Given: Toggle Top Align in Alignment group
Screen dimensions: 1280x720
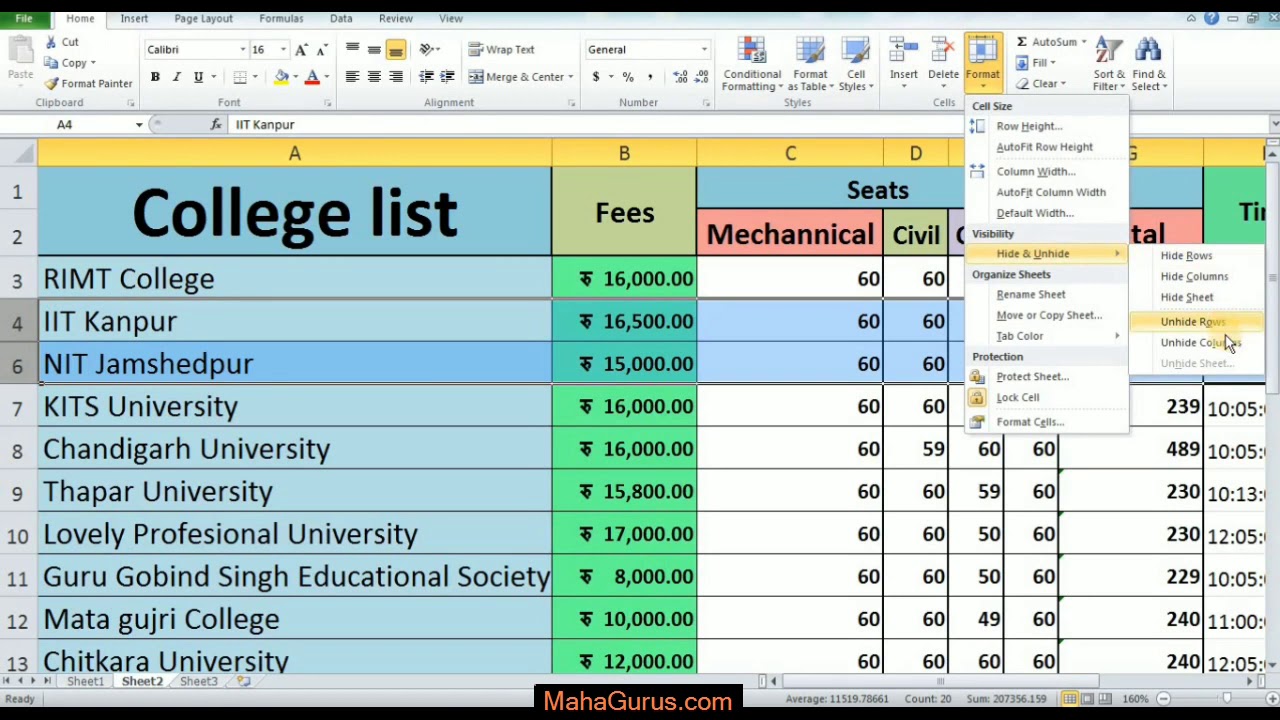Looking at the screenshot, I should (x=352, y=49).
